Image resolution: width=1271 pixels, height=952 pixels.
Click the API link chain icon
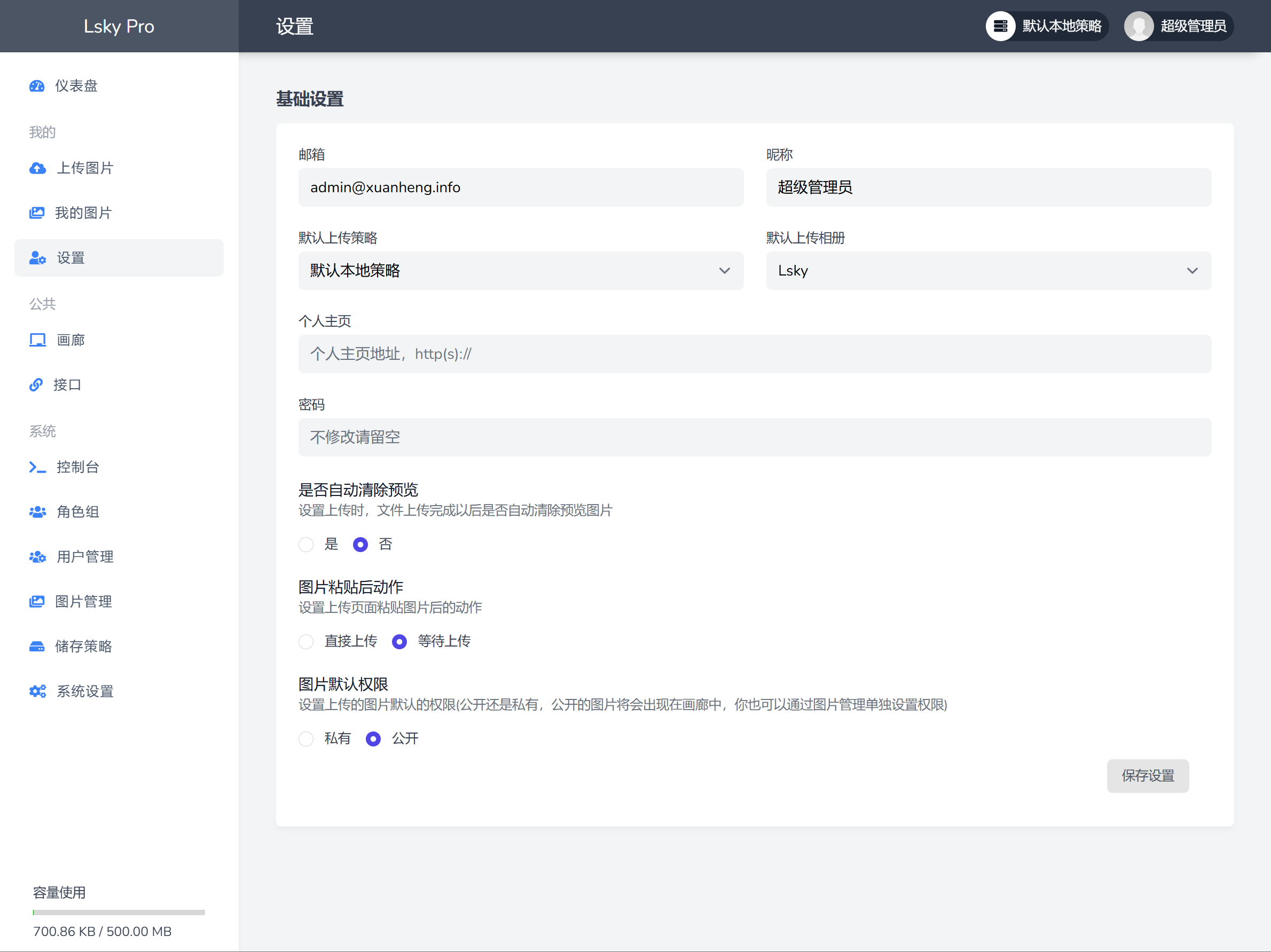click(x=36, y=385)
